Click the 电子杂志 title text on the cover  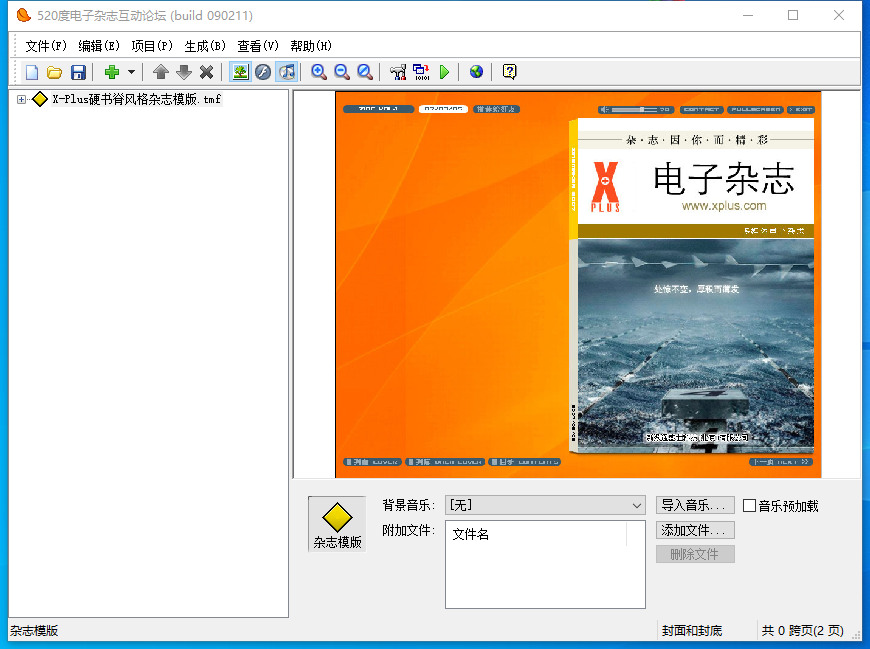click(x=724, y=179)
